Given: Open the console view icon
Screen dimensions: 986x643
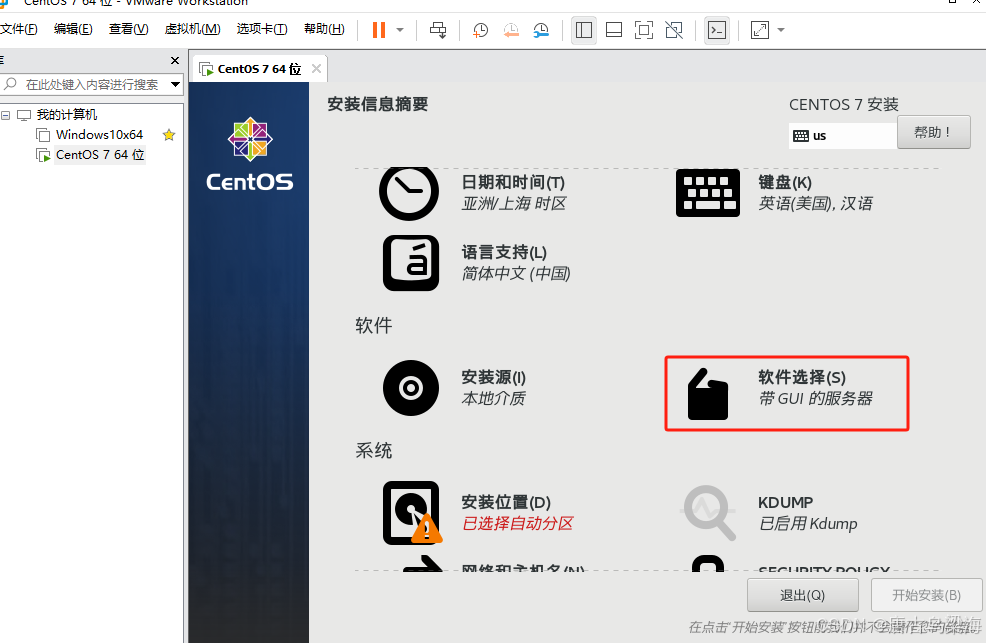Looking at the screenshot, I should point(717,30).
